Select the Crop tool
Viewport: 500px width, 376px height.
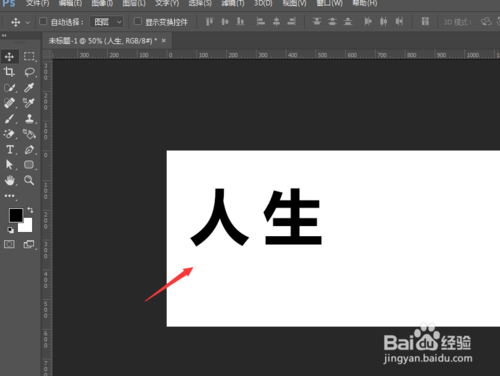pos(9,72)
